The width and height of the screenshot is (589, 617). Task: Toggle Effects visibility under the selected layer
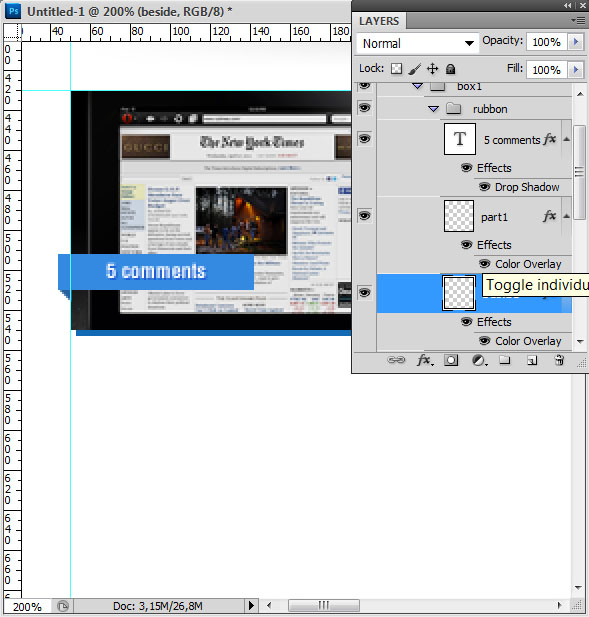click(x=466, y=322)
